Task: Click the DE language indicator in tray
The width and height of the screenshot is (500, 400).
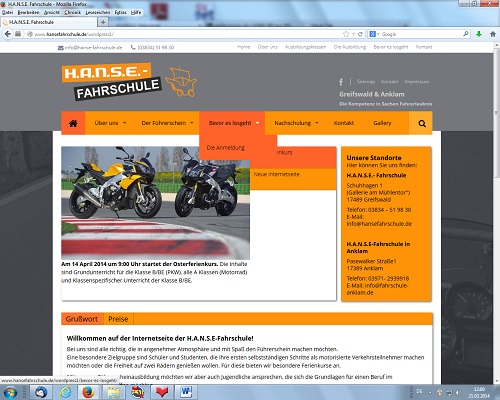Action: (419, 391)
